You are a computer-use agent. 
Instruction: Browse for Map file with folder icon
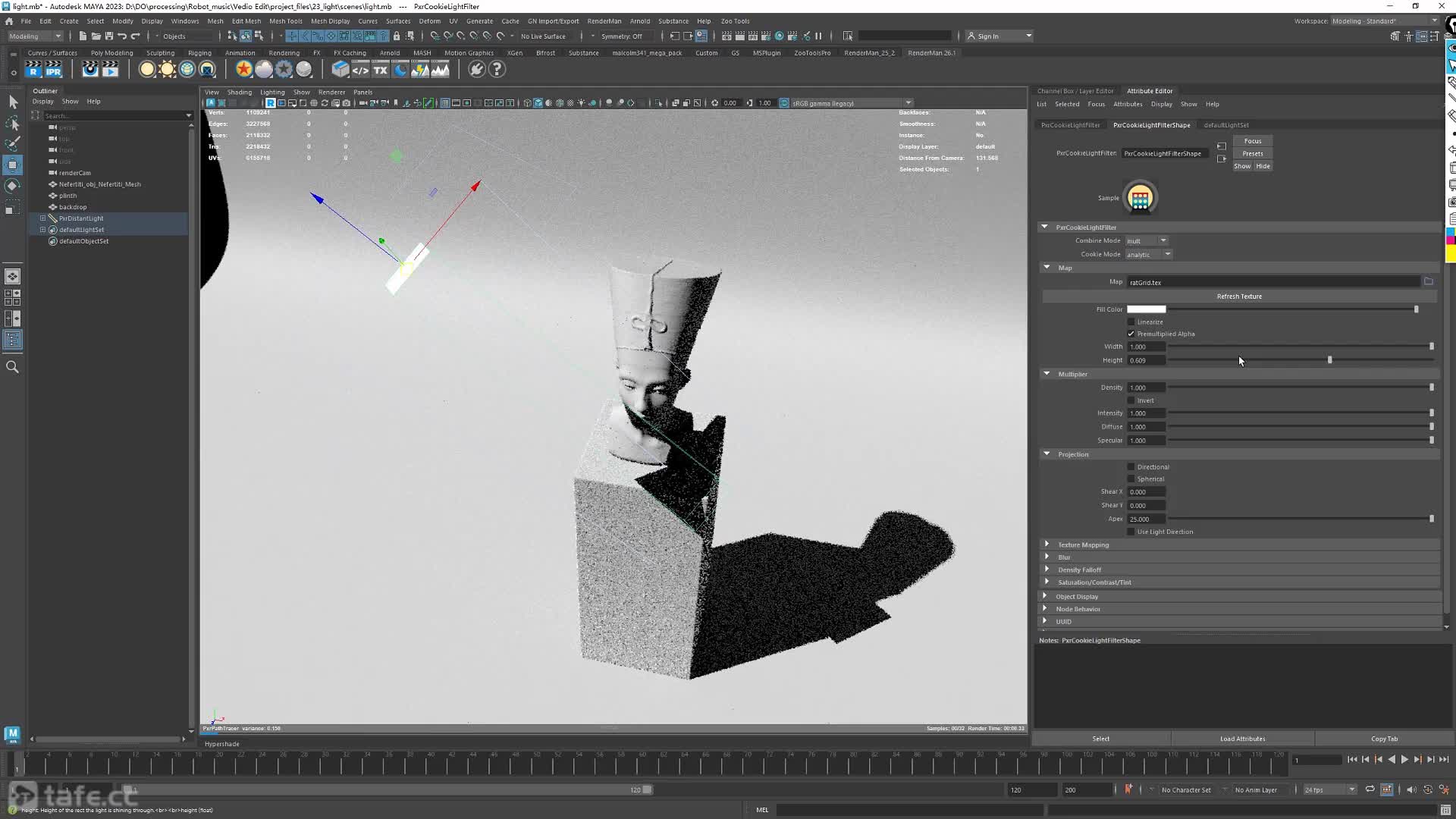1429,282
